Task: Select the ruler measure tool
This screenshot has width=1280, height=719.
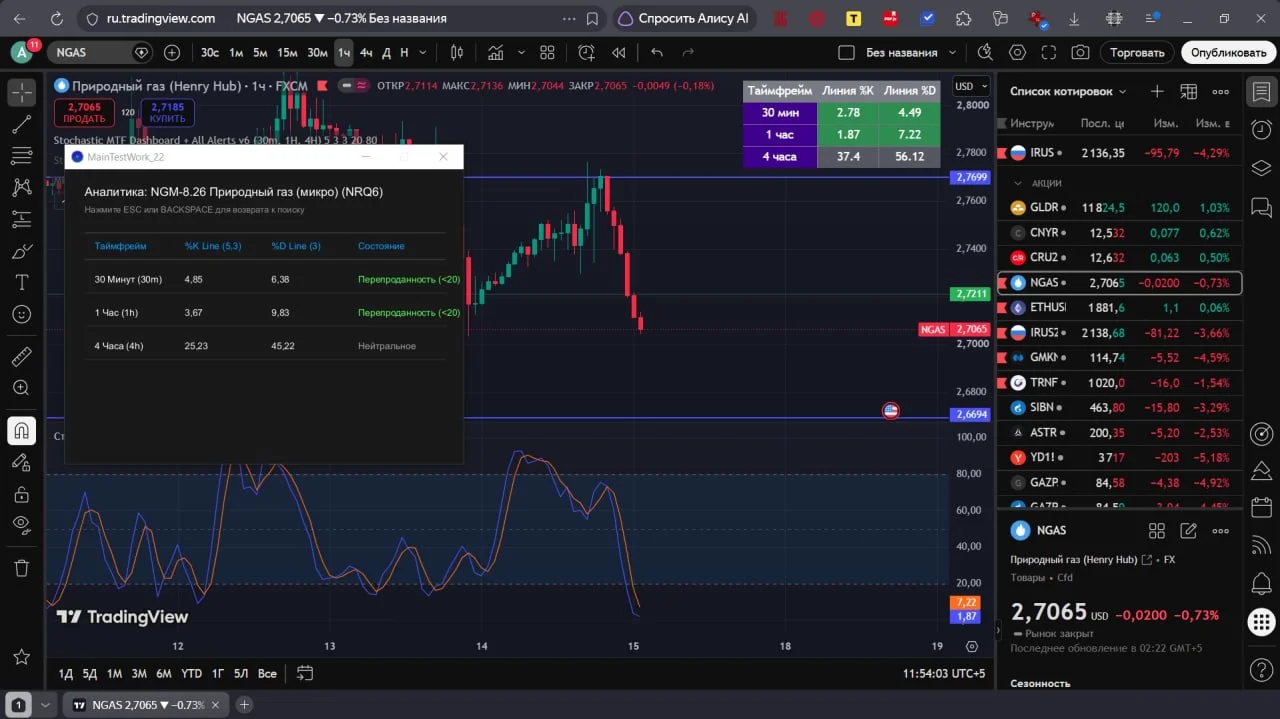Action: click(21, 356)
